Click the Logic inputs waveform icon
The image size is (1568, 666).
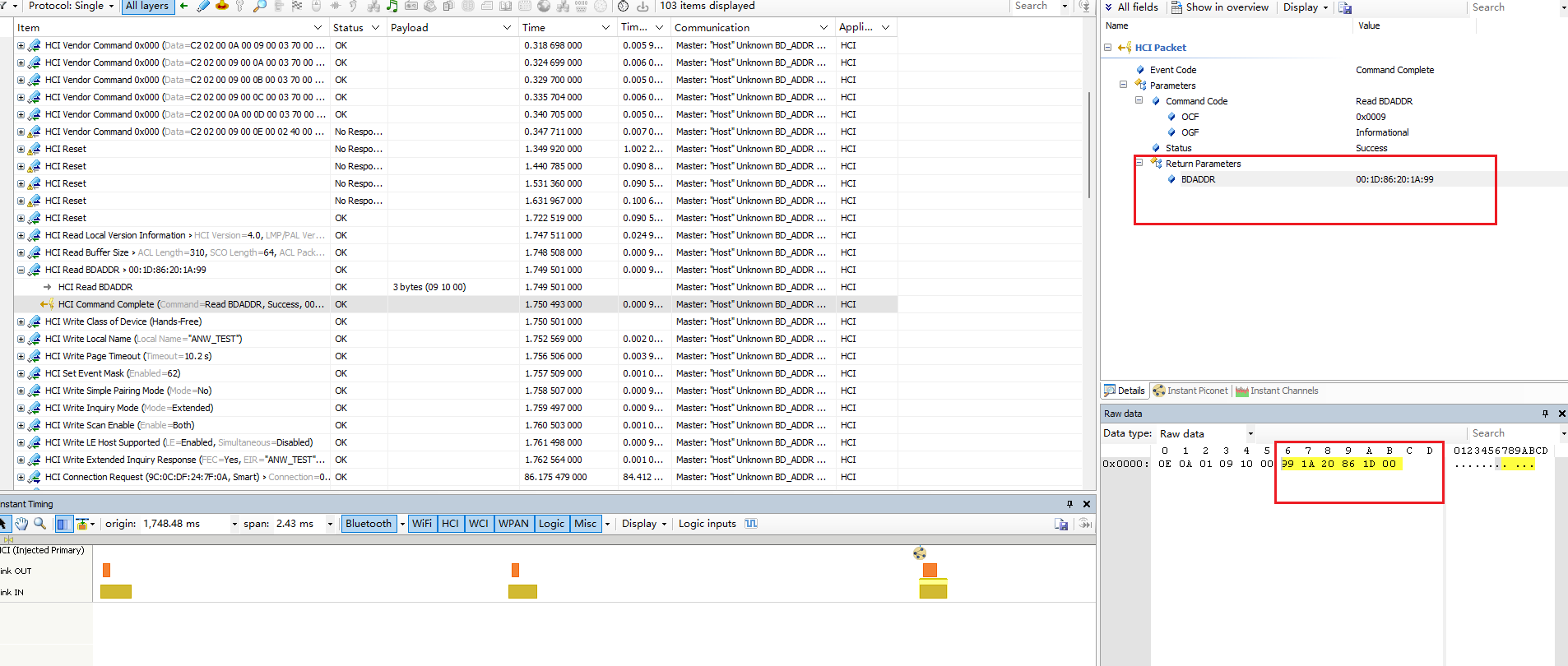[751, 524]
